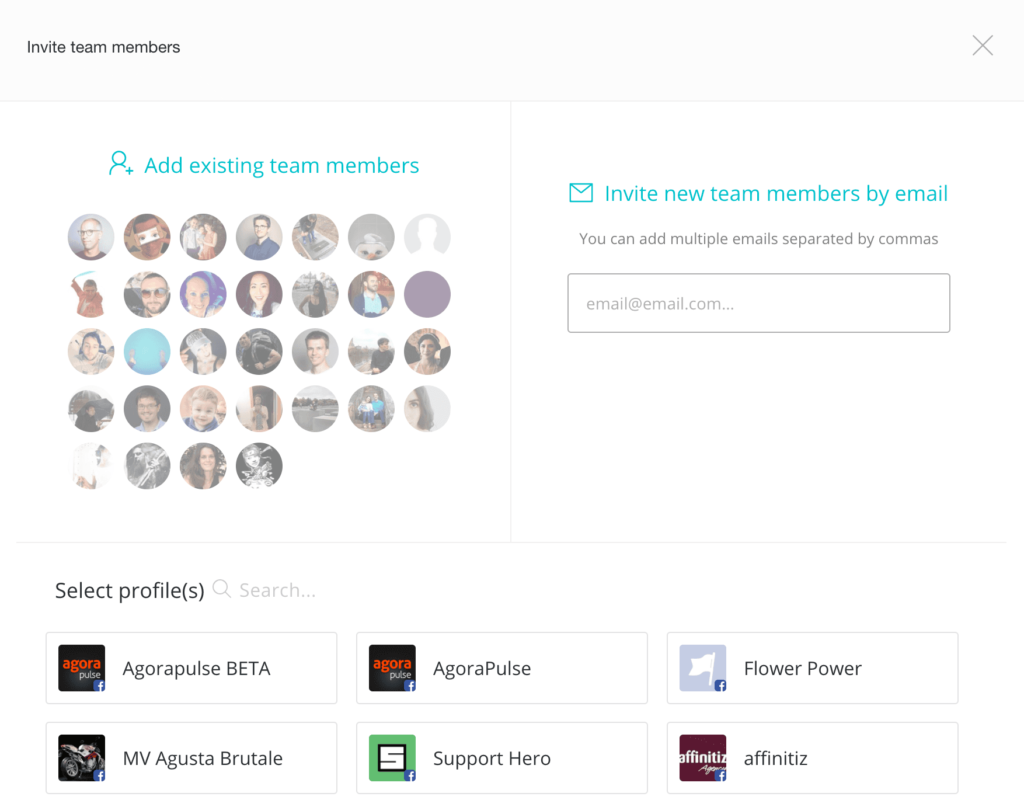Select the snowman face avatar

coord(371,237)
